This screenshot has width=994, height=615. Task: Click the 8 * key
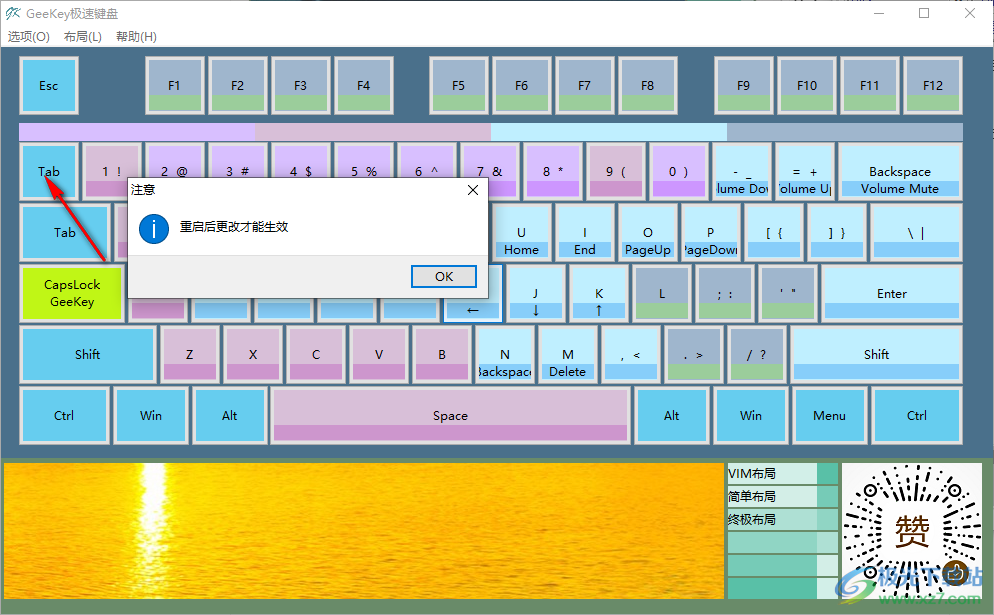pos(553,171)
